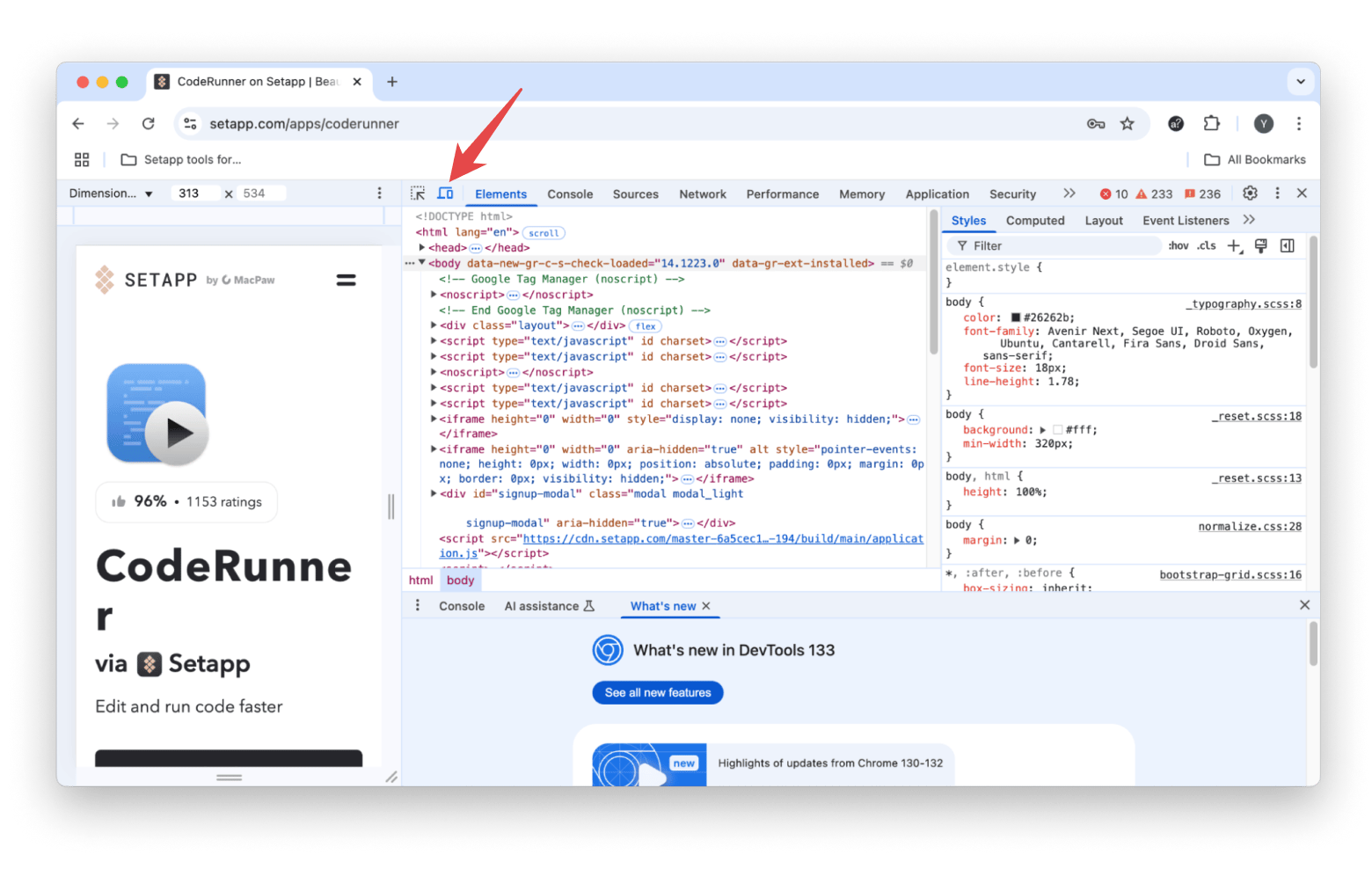Switch to the Performance tab

[783, 194]
